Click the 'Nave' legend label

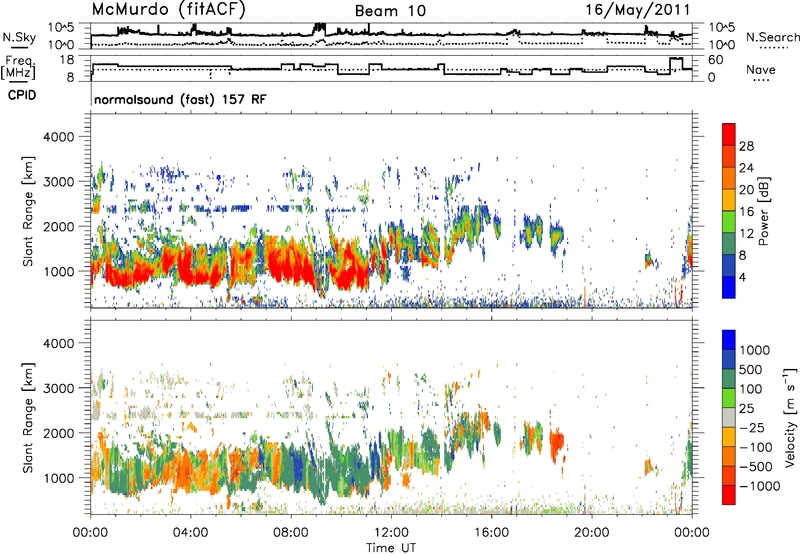pyautogui.click(x=761, y=70)
